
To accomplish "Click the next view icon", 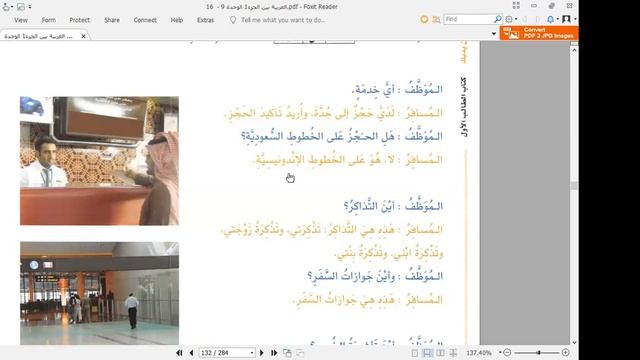I will (x=300, y=353).
